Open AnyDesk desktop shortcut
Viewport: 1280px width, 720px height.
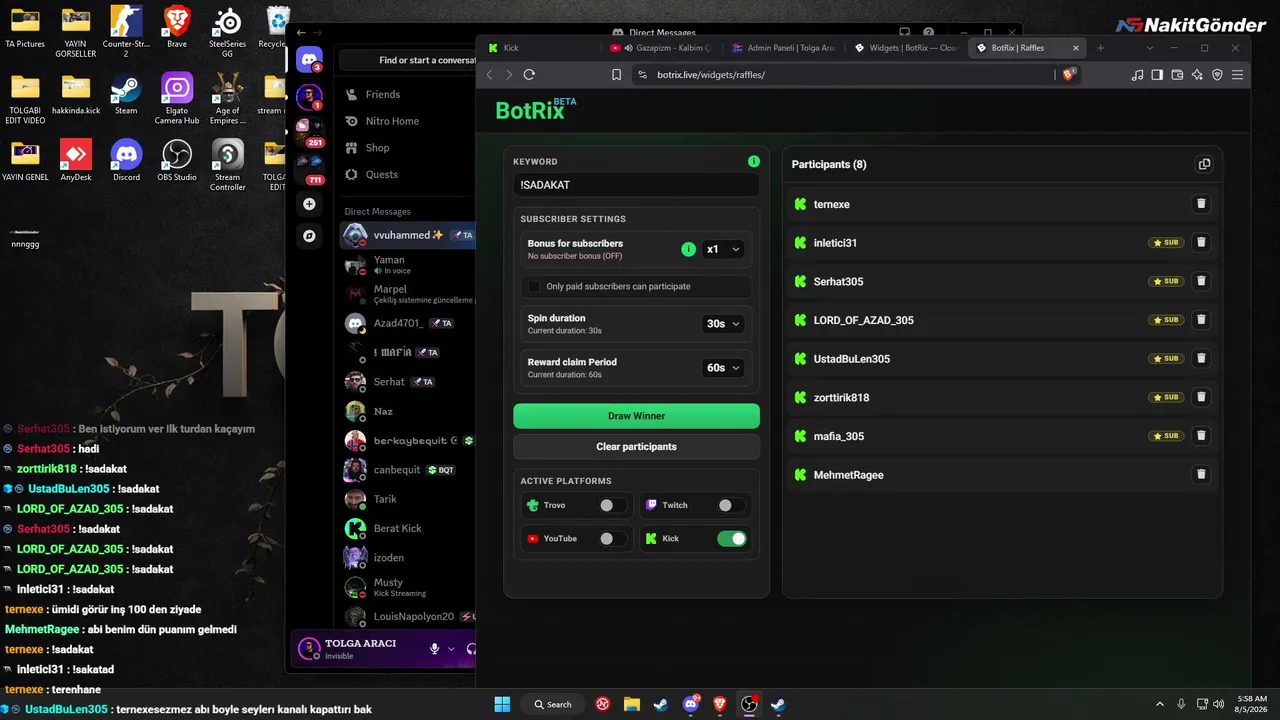pyautogui.click(x=76, y=160)
